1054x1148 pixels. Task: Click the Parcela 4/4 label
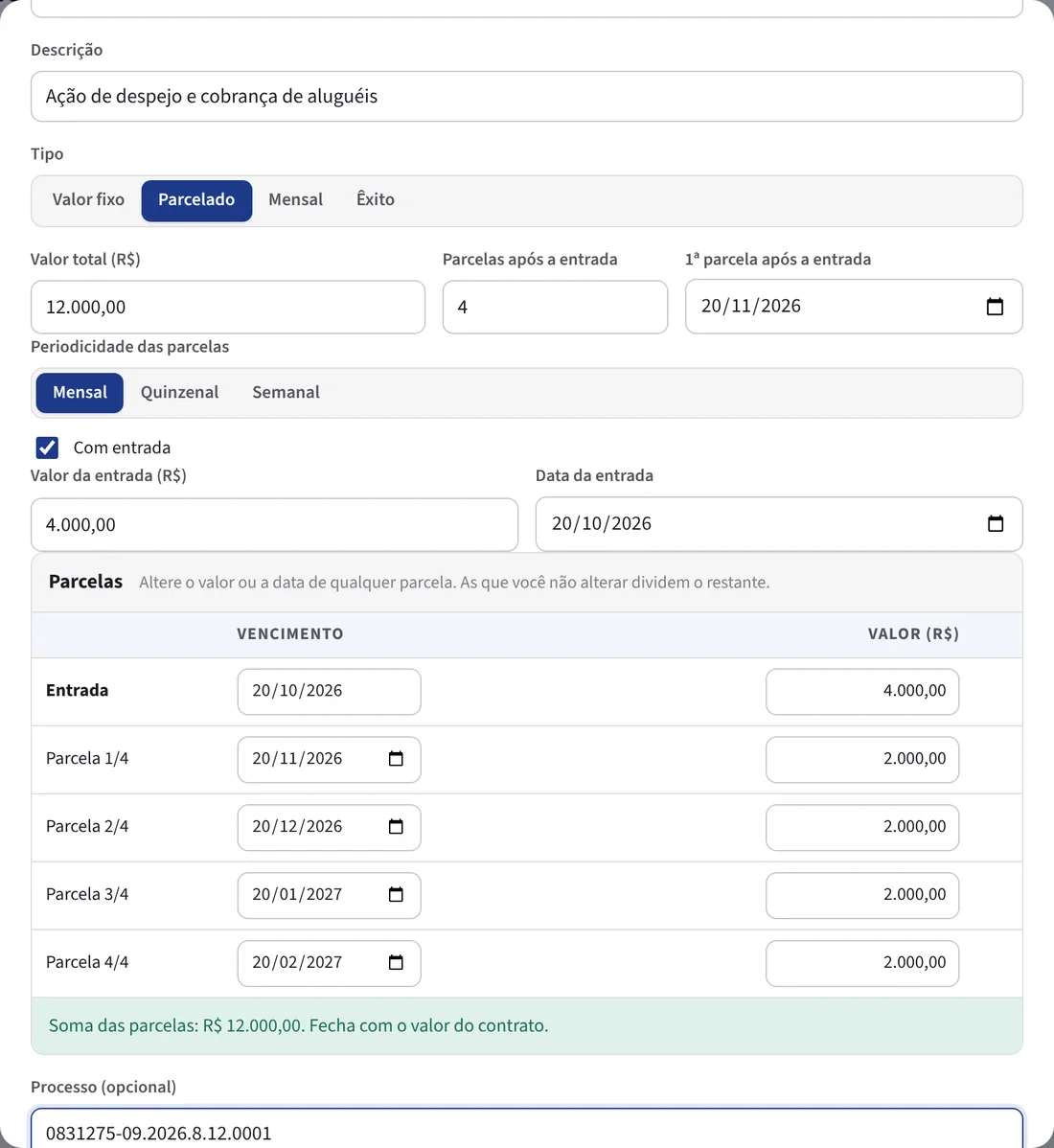pos(87,962)
